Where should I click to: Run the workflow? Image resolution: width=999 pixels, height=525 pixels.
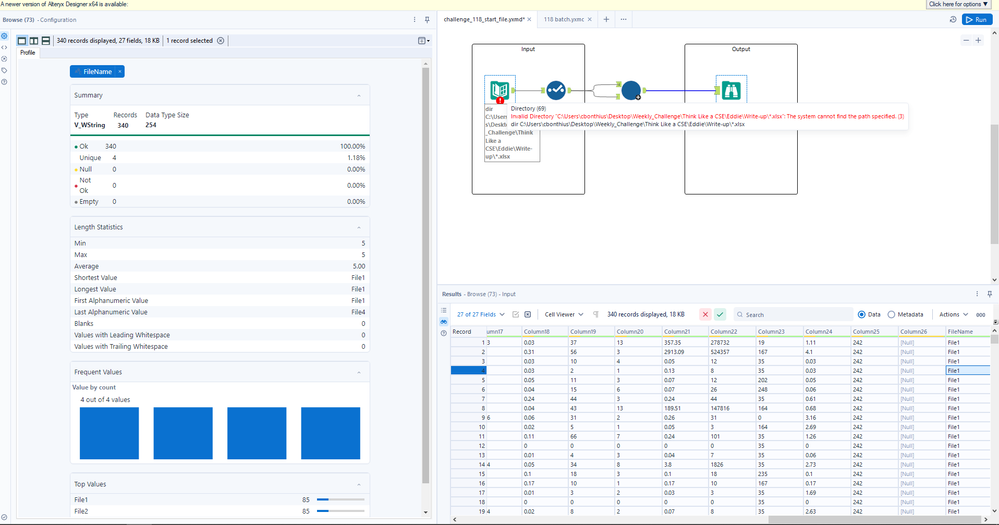(x=975, y=19)
